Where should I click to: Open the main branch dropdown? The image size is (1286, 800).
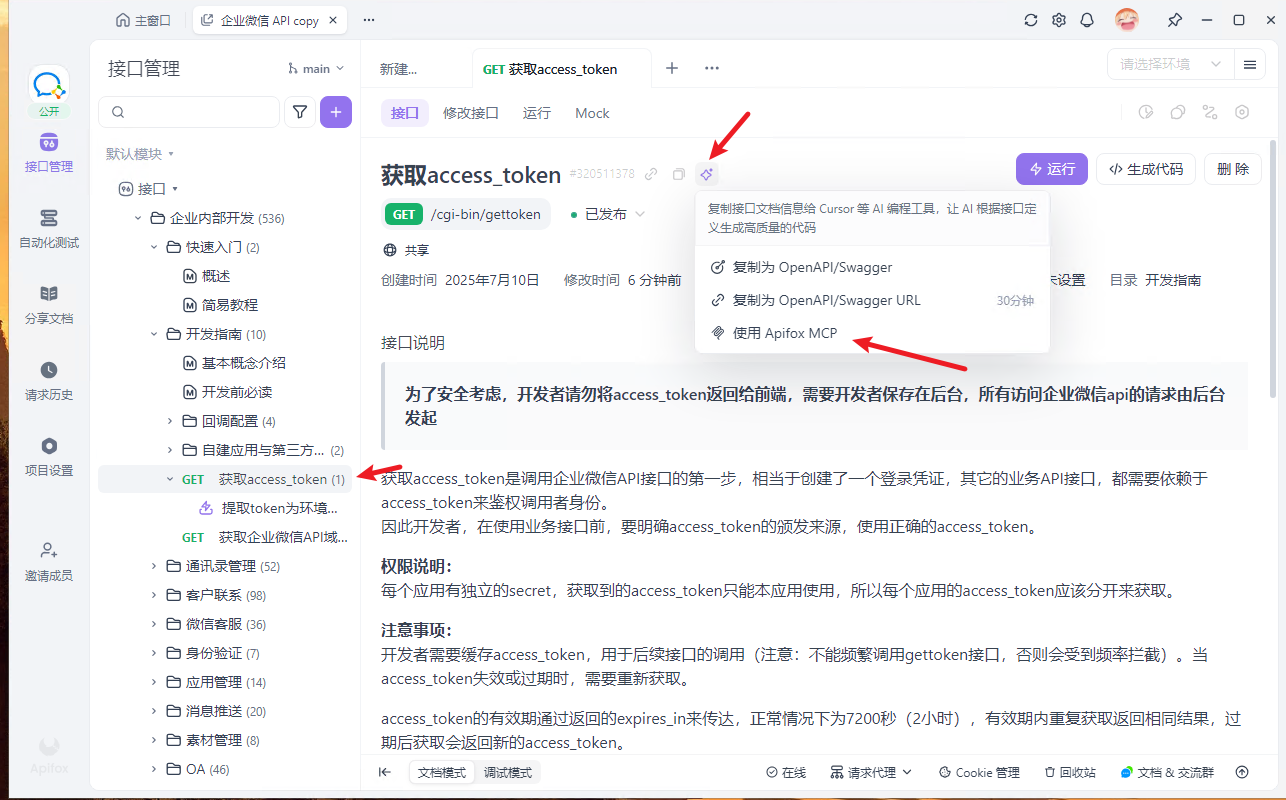[x=316, y=69]
